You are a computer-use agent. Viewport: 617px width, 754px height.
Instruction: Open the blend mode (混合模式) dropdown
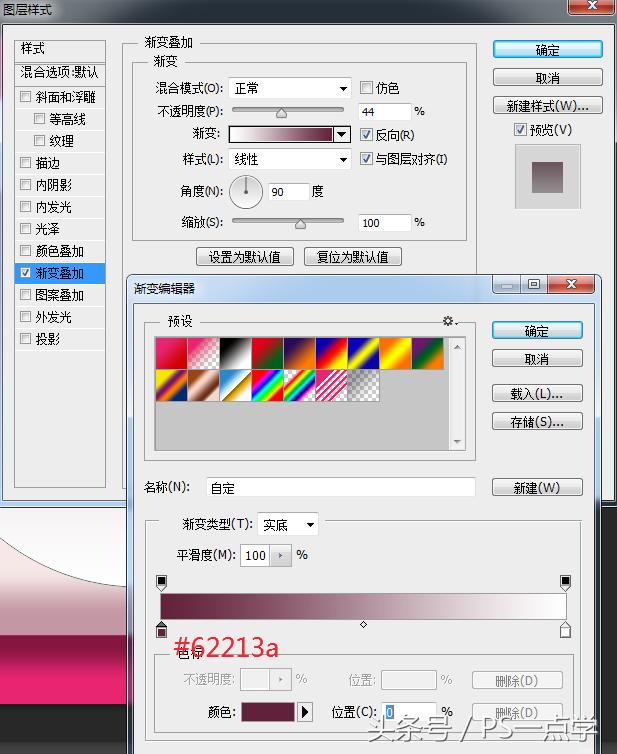(x=290, y=88)
